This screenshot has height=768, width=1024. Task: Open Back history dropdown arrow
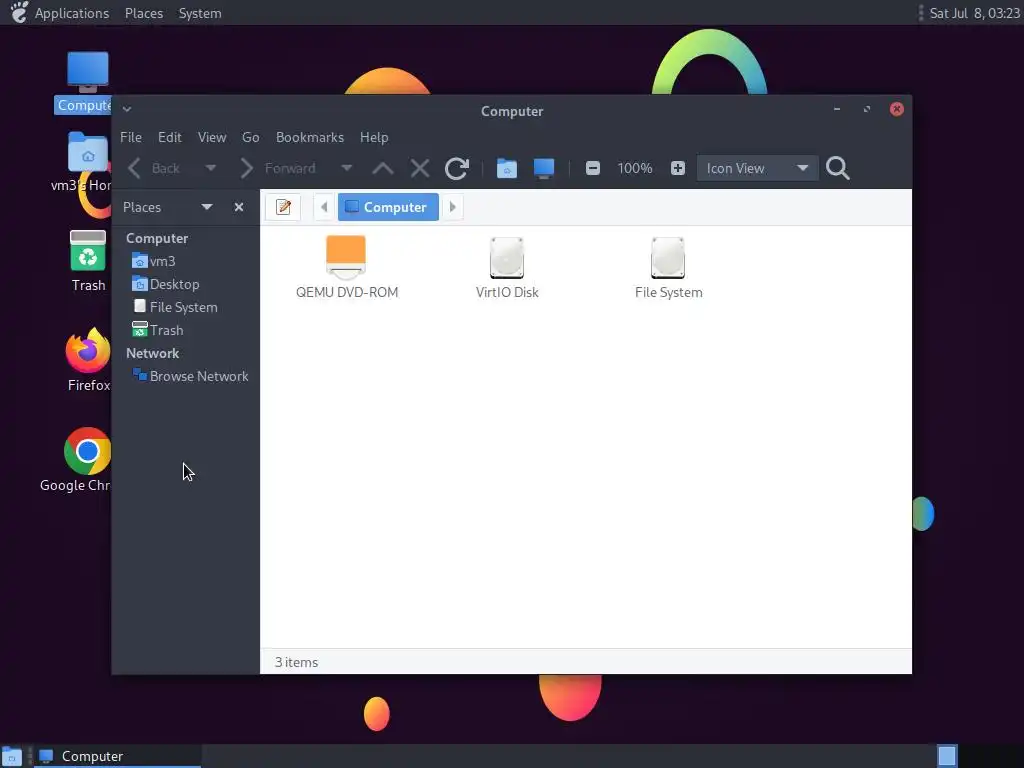tap(210, 168)
